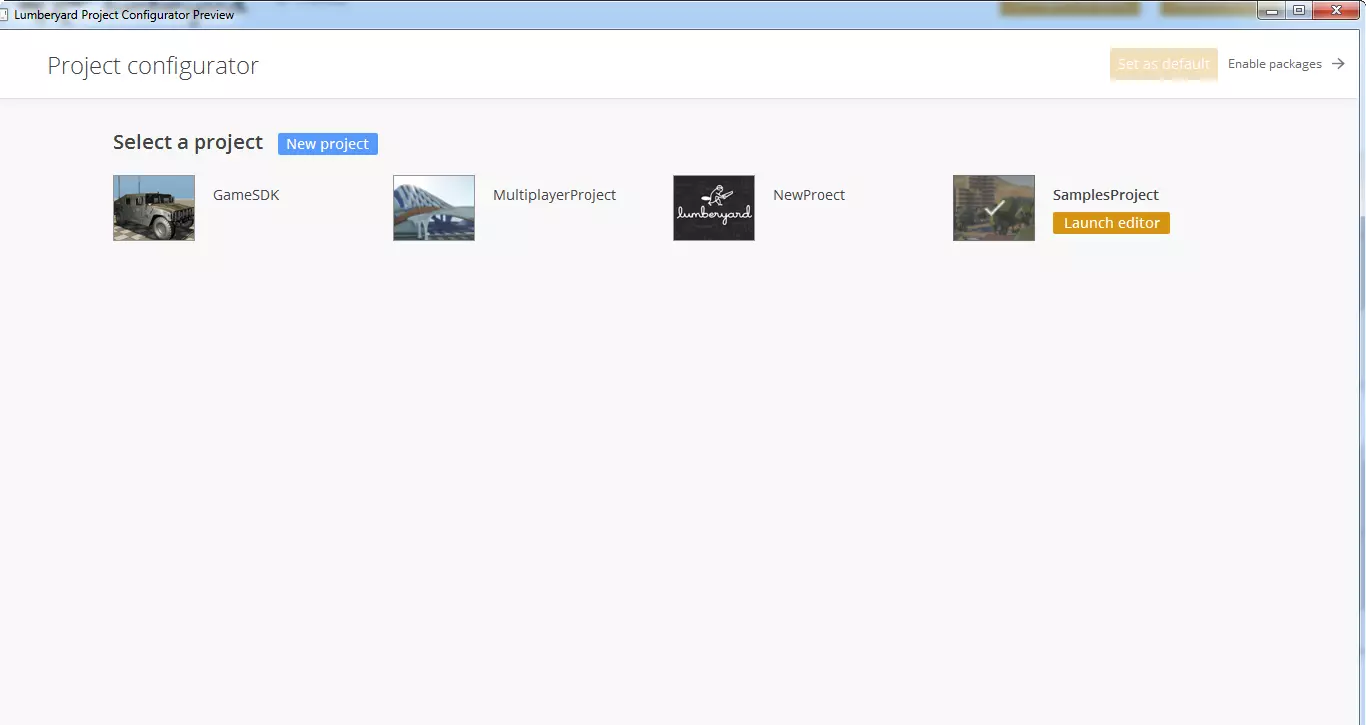Open the Enable packages link
The width and height of the screenshot is (1366, 725).
point(1274,64)
